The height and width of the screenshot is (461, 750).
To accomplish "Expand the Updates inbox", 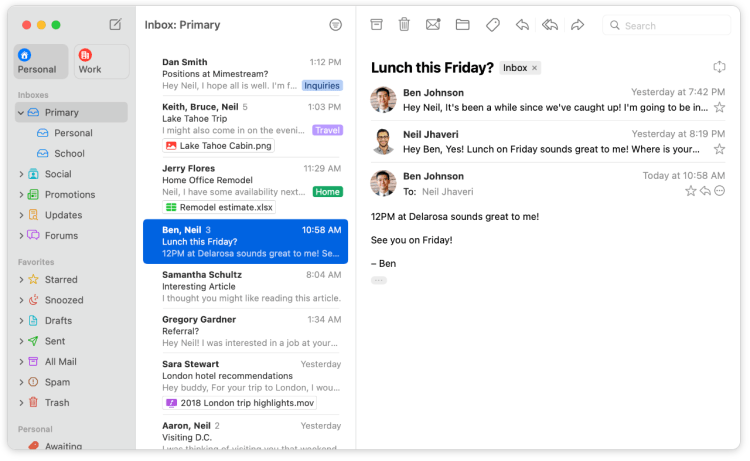I will click(21, 216).
